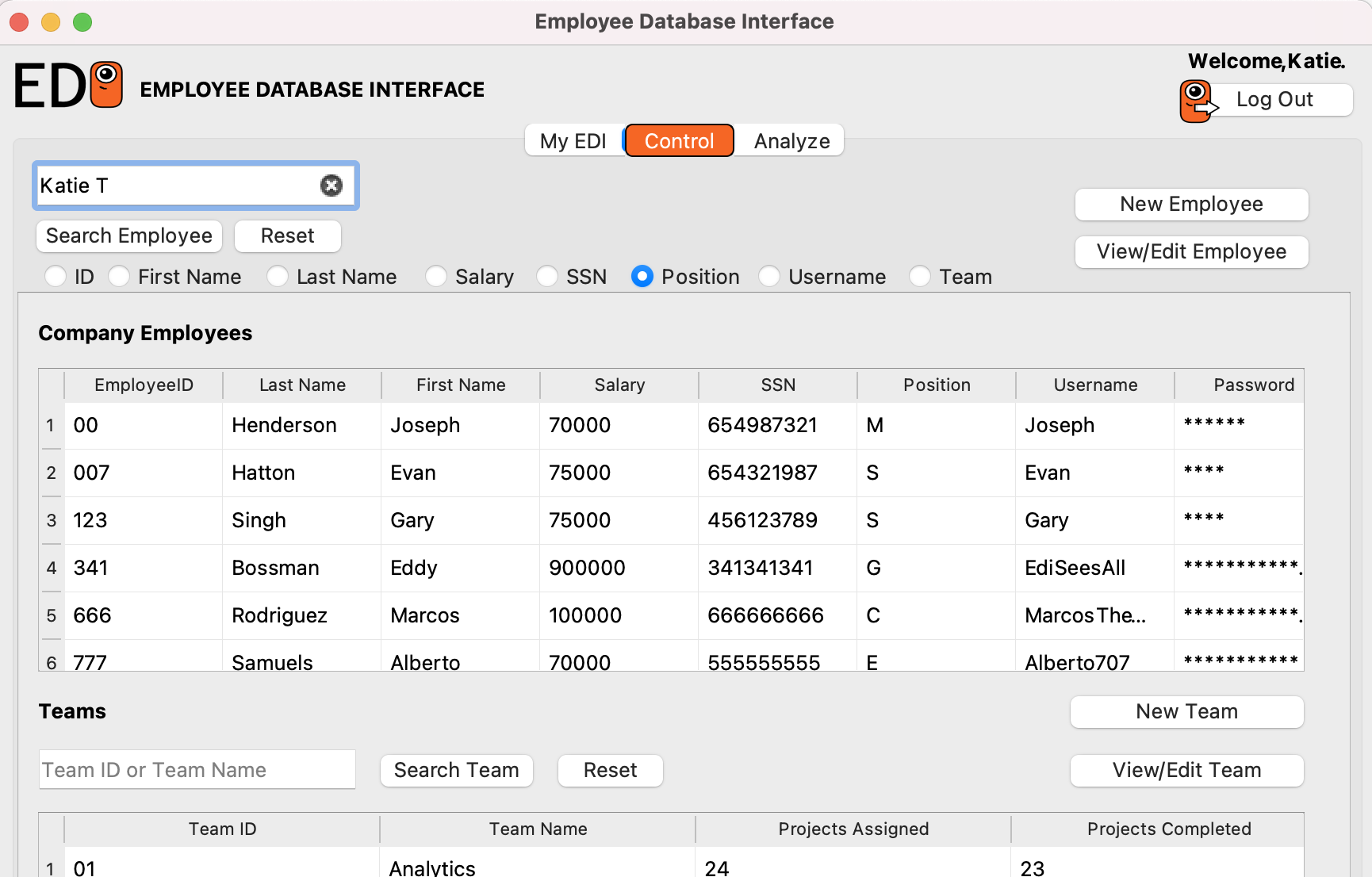
Task: Click the Team ID or Team Name input field
Action: 197,769
